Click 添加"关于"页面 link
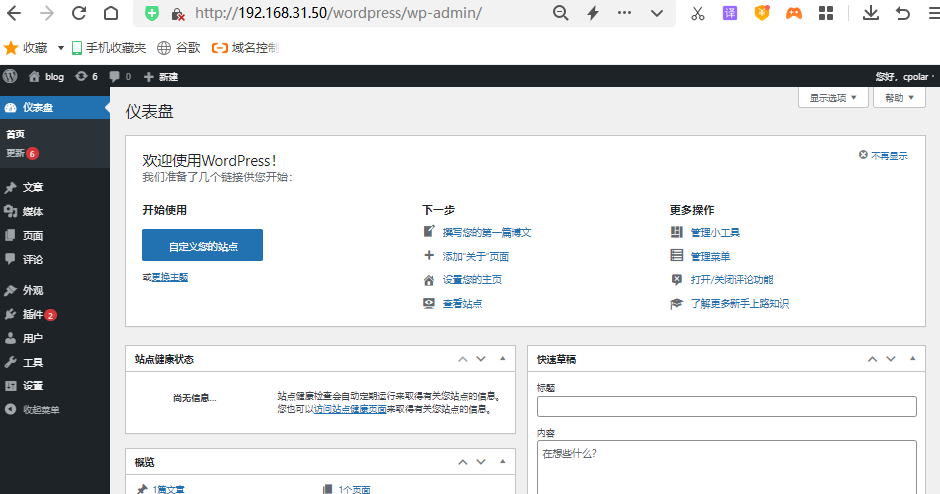The image size is (940, 494). click(475, 257)
